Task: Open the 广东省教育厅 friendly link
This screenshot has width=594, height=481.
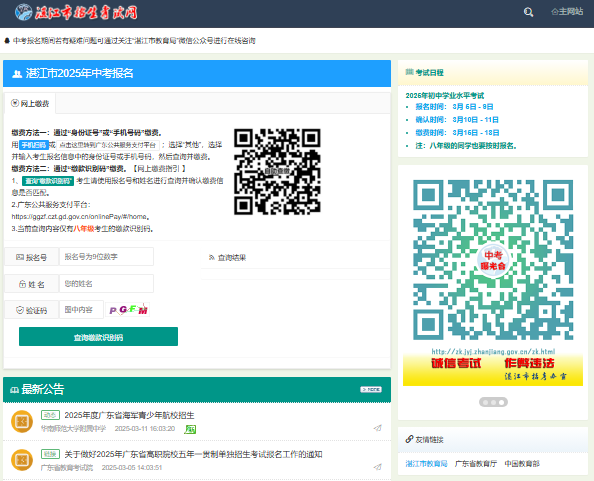Action: coord(476,464)
